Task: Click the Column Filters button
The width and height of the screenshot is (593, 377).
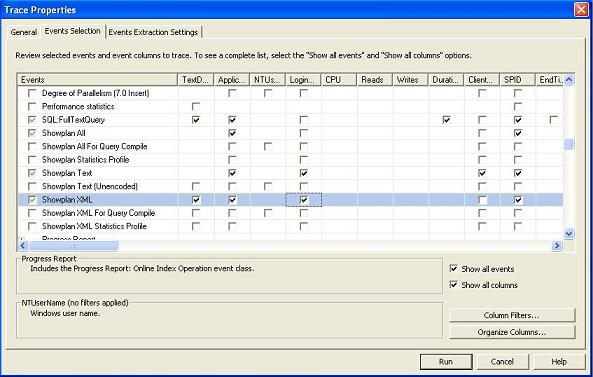Action: 512,315
